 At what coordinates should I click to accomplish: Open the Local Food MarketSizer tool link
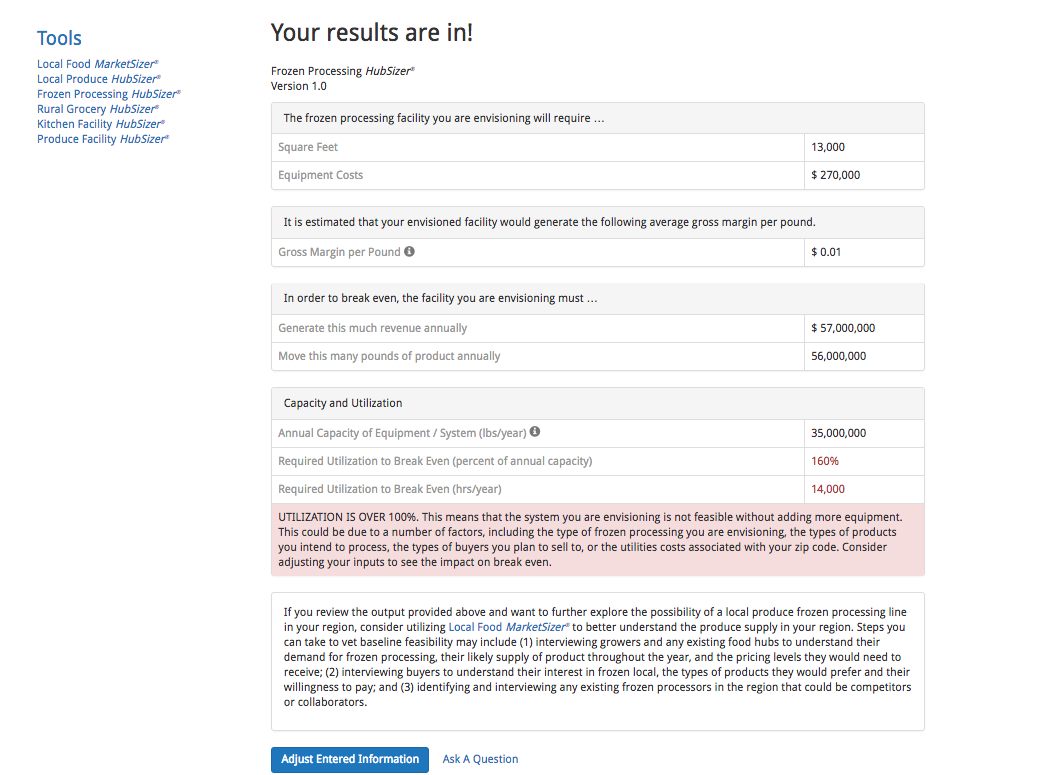[97, 64]
